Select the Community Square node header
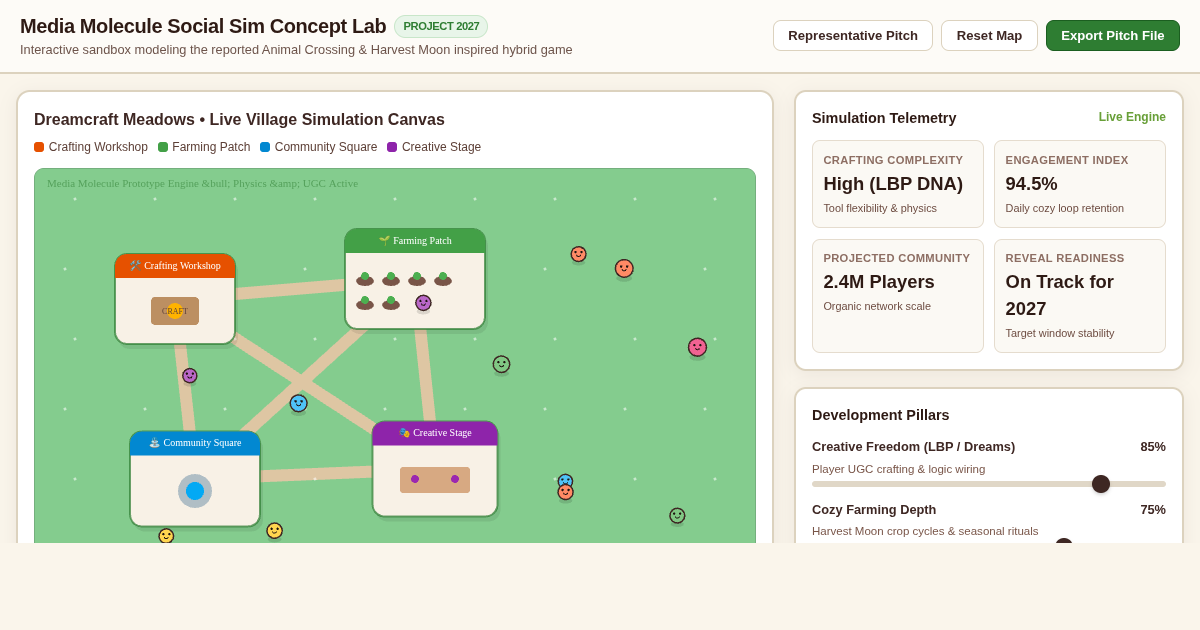1200x630 pixels. tap(195, 443)
